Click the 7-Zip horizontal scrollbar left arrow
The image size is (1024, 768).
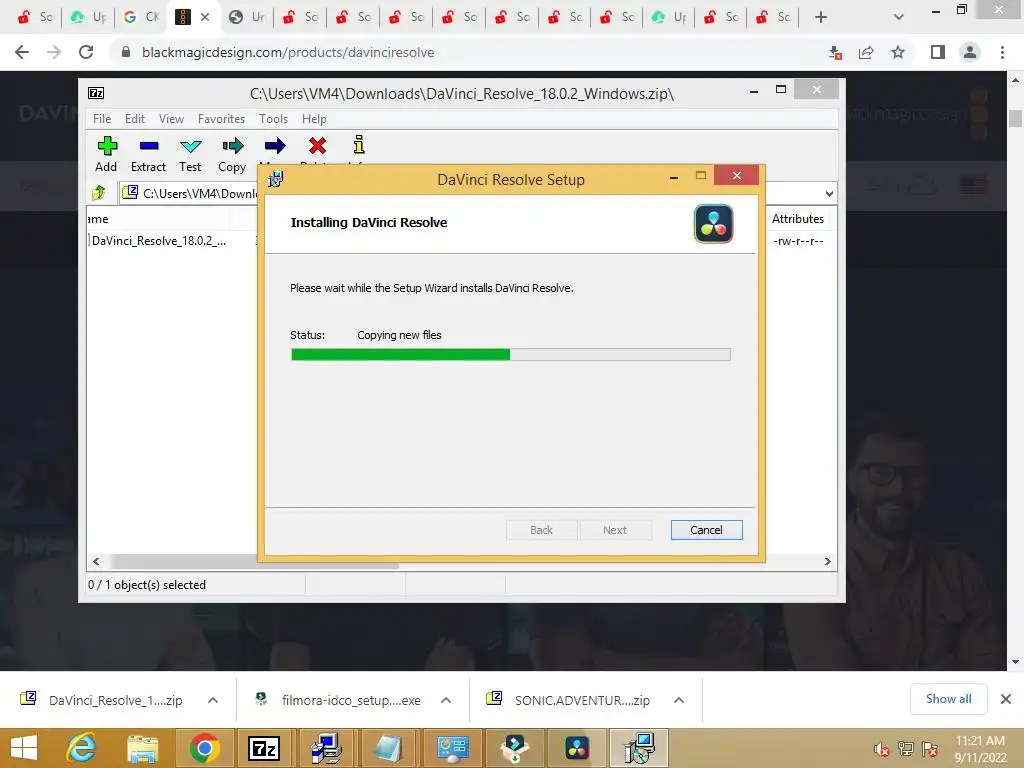pos(97,561)
